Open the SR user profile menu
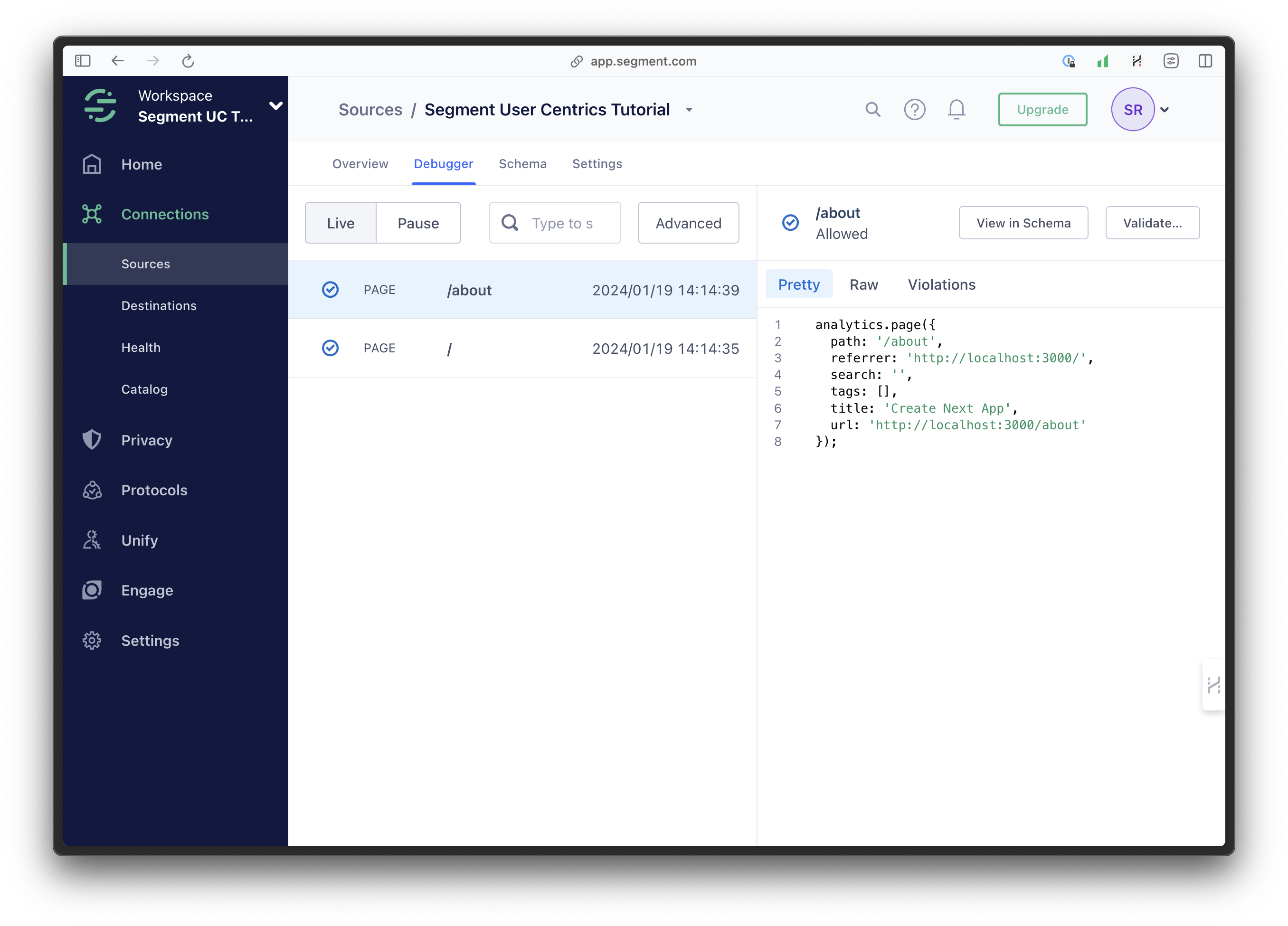The height and width of the screenshot is (926, 1288). (1140, 110)
